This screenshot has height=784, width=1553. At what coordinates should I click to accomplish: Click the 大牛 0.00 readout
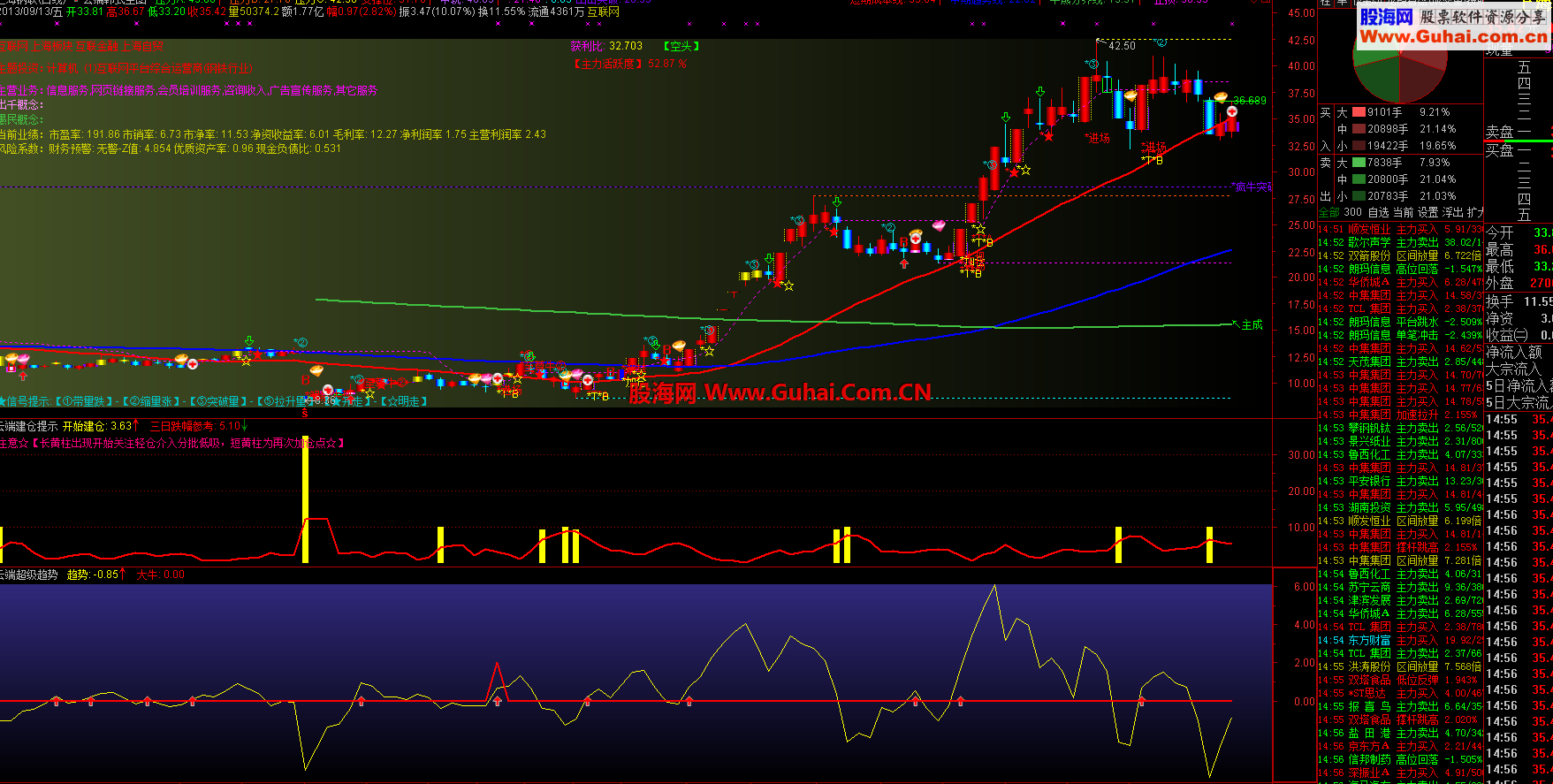pos(161,575)
